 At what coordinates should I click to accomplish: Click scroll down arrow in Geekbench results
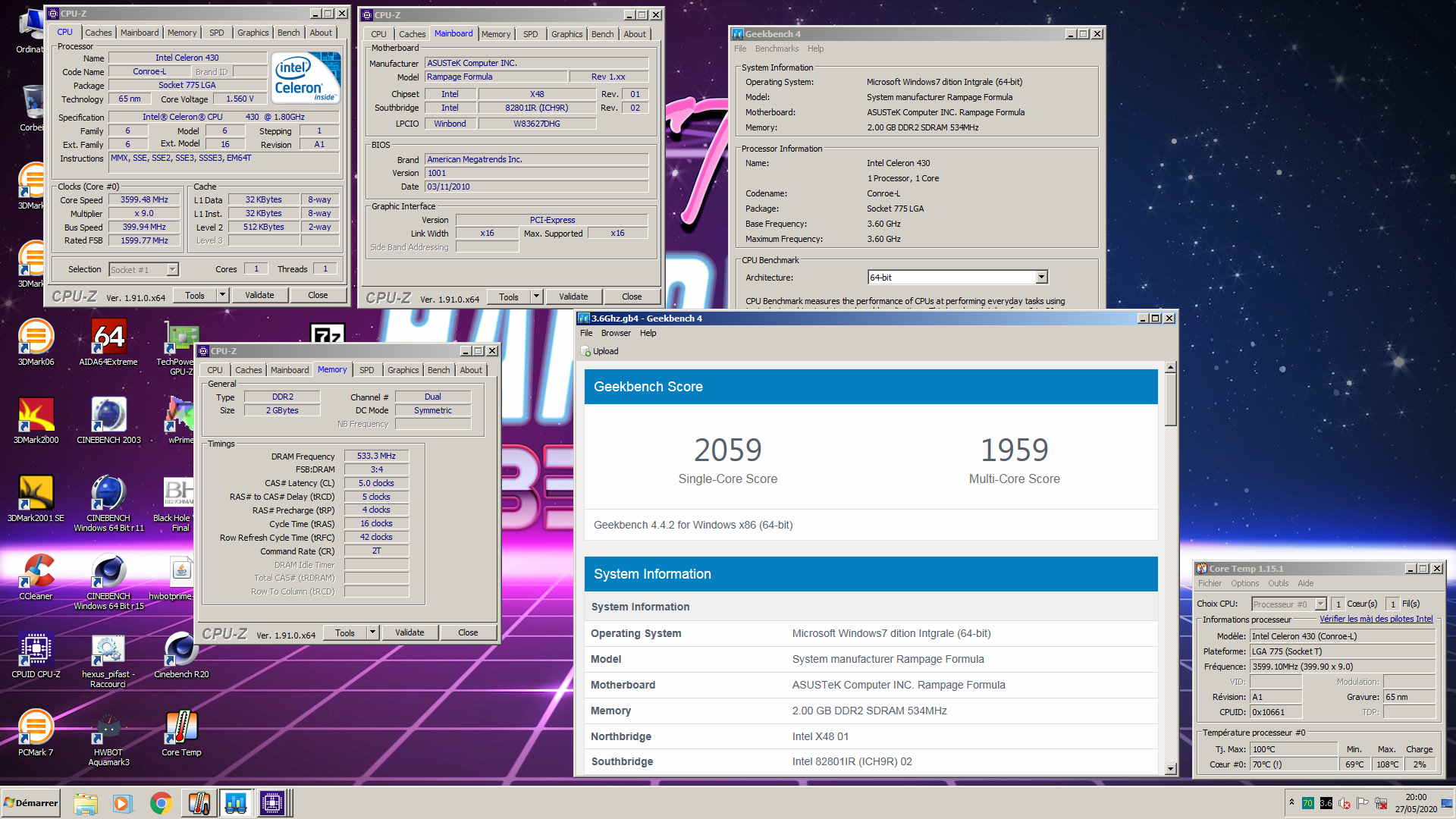(x=1170, y=769)
